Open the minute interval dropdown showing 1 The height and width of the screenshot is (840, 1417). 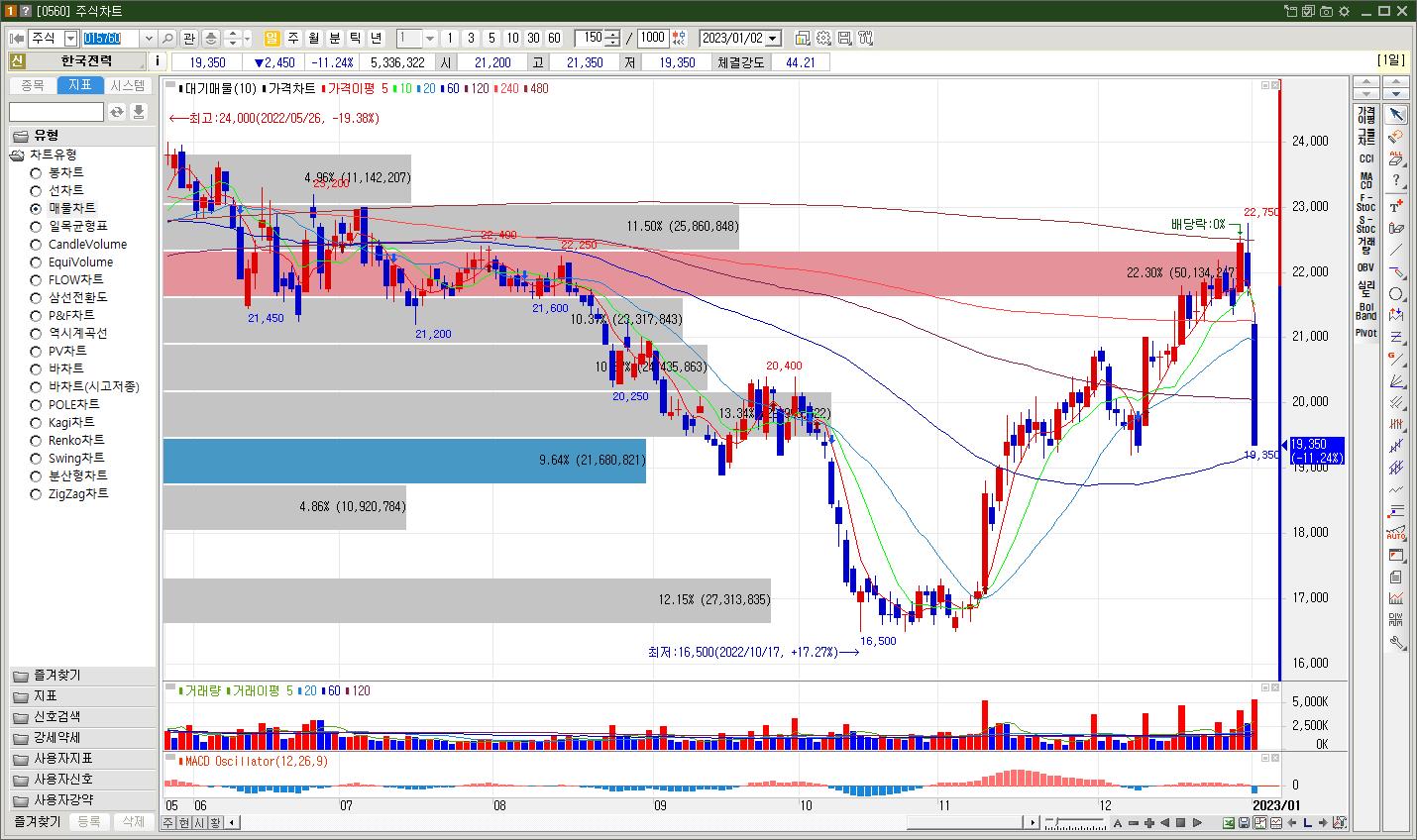(430, 39)
